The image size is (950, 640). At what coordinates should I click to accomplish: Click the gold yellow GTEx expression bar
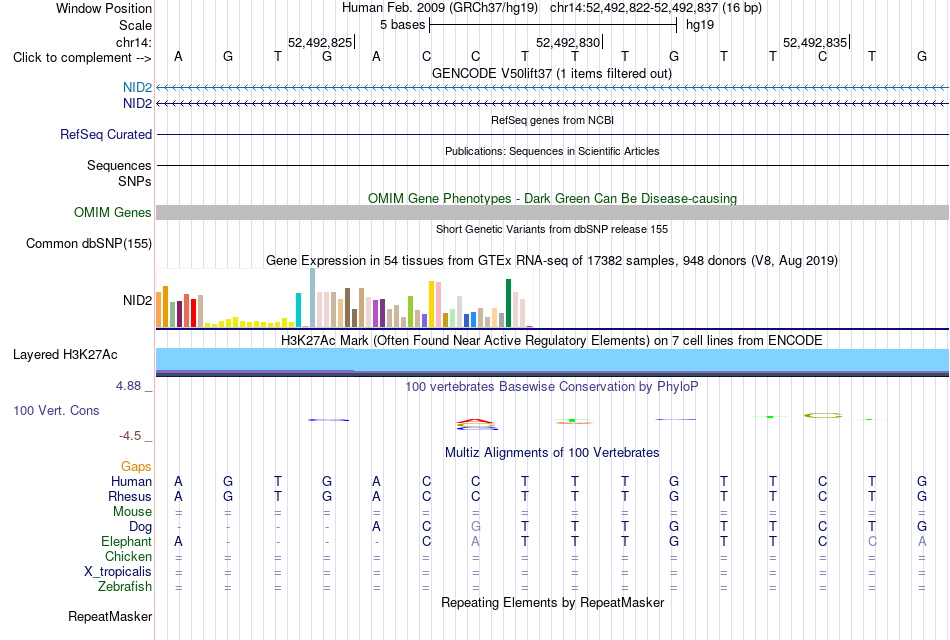coord(431,304)
